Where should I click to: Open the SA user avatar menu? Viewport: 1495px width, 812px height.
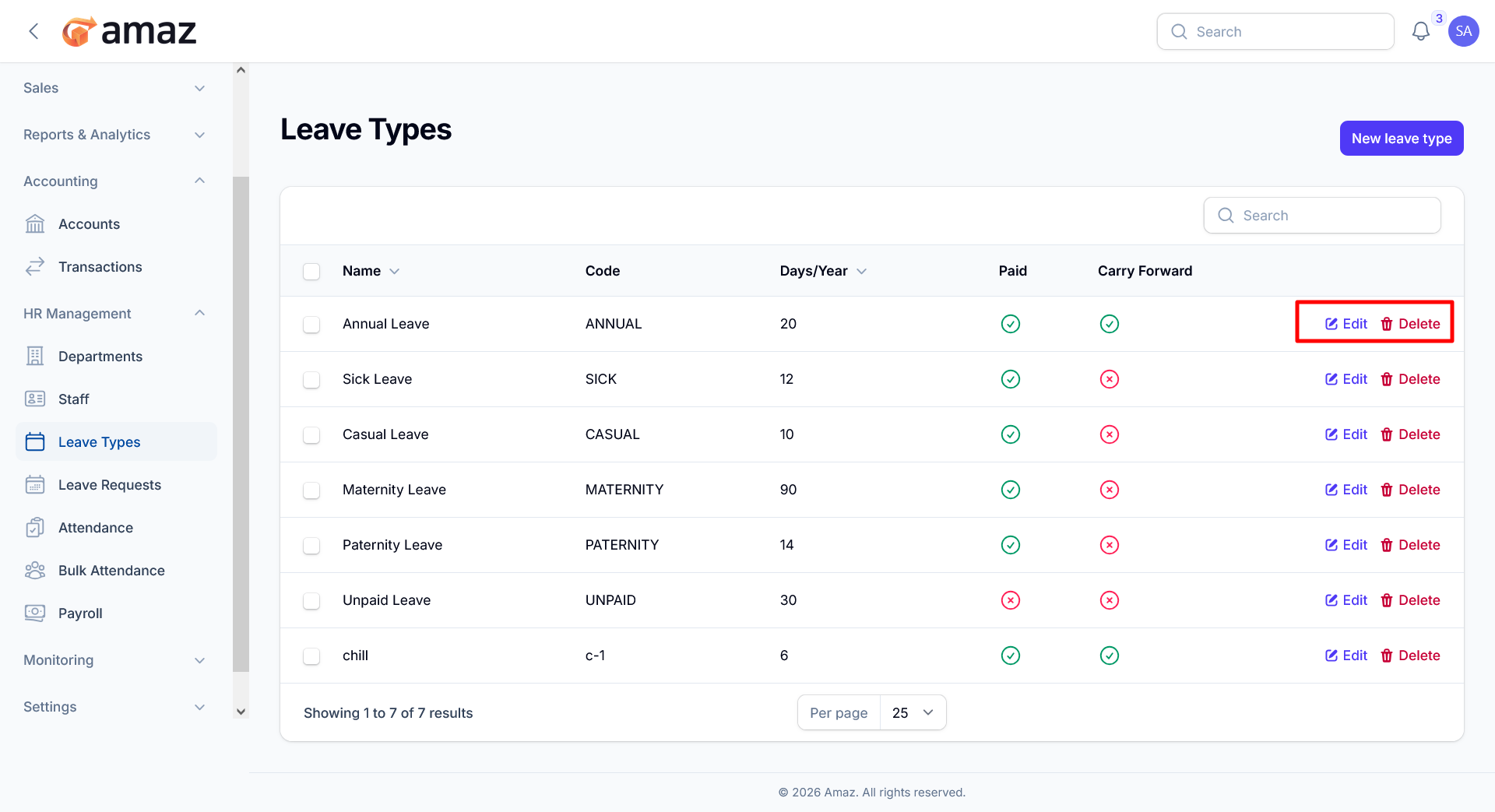tap(1463, 31)
